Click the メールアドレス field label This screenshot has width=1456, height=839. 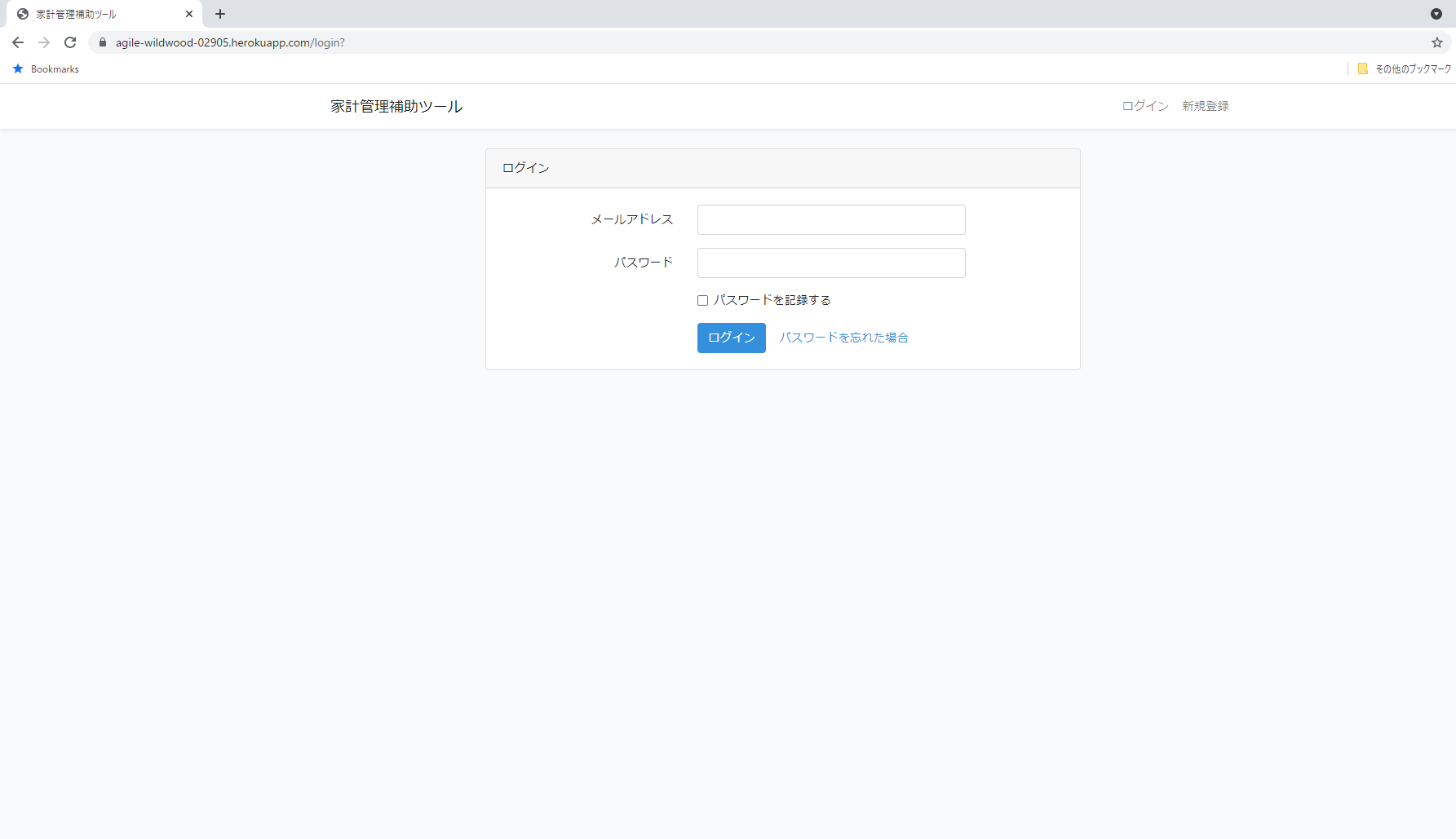[632, 219]
